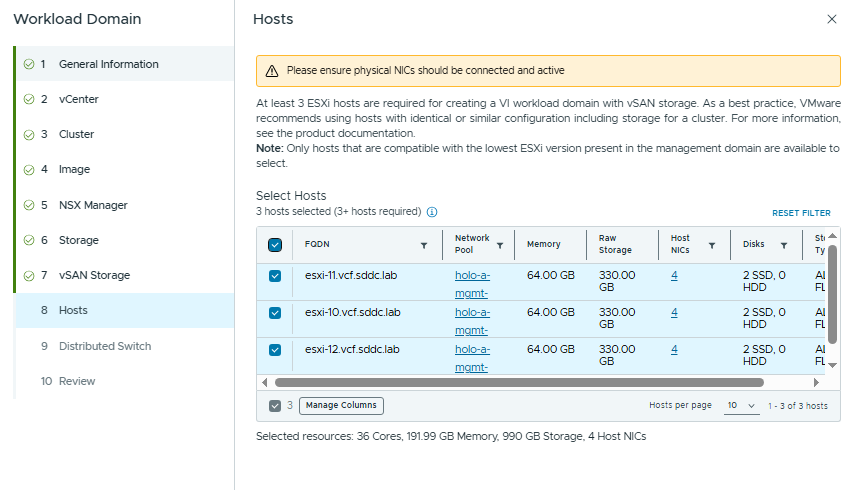Click the FQDN column filter icon
The image size is (853, 490).
coord(423,245)
